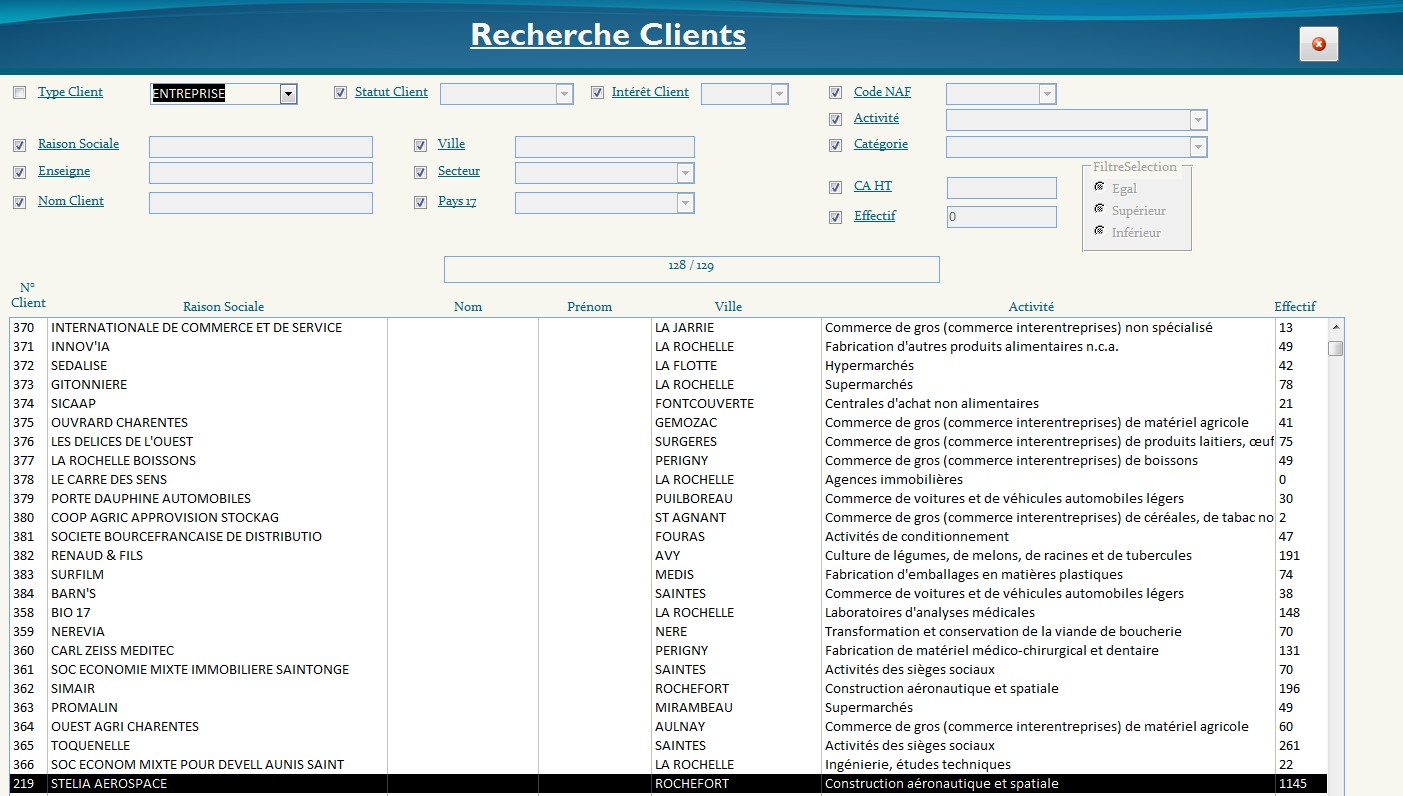Open the Type Client ENTREPRISE dropdown
The image size is (1403, 796).
pos(288,94)
